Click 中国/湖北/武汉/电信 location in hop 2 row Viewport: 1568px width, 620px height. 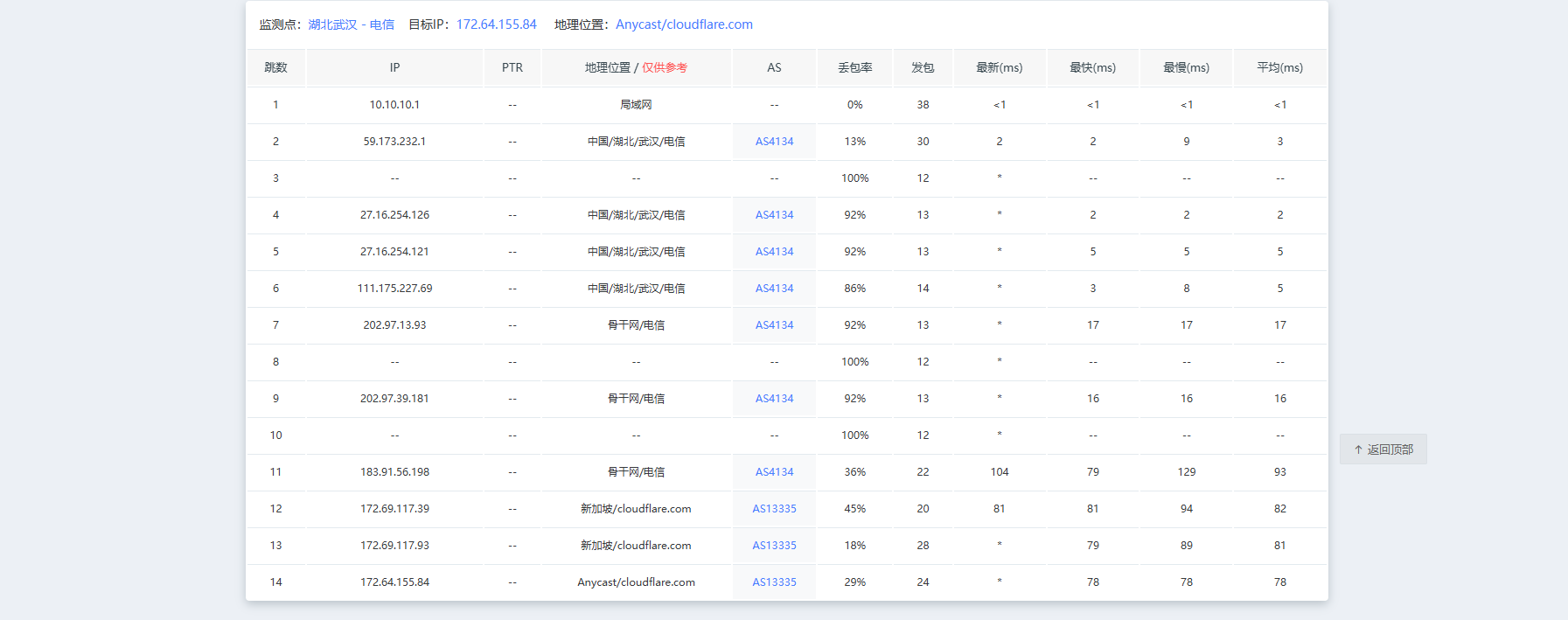click(636, 142)
